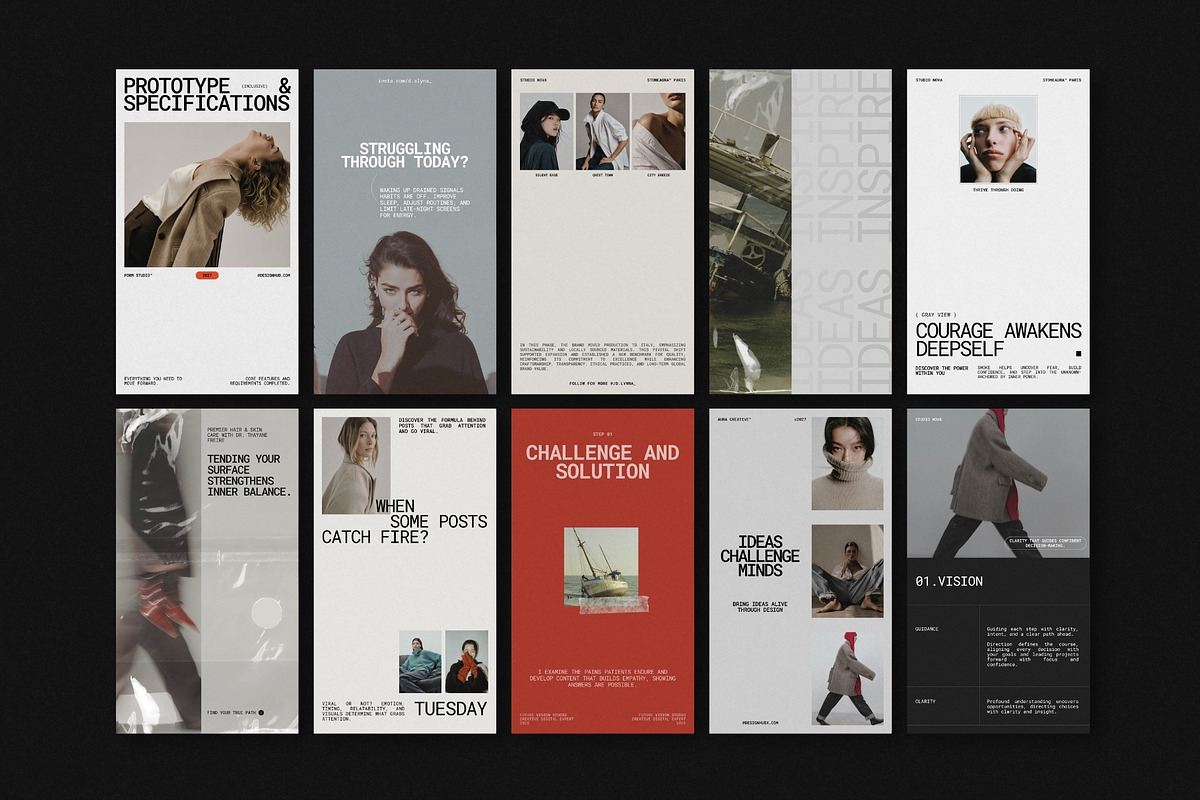Image resolution: width=1200 pixels, height=800 pixels.
Task: Click the "WAKING UP DRAINED SIGNALS" paragraph
Action: tap(424, 202)
